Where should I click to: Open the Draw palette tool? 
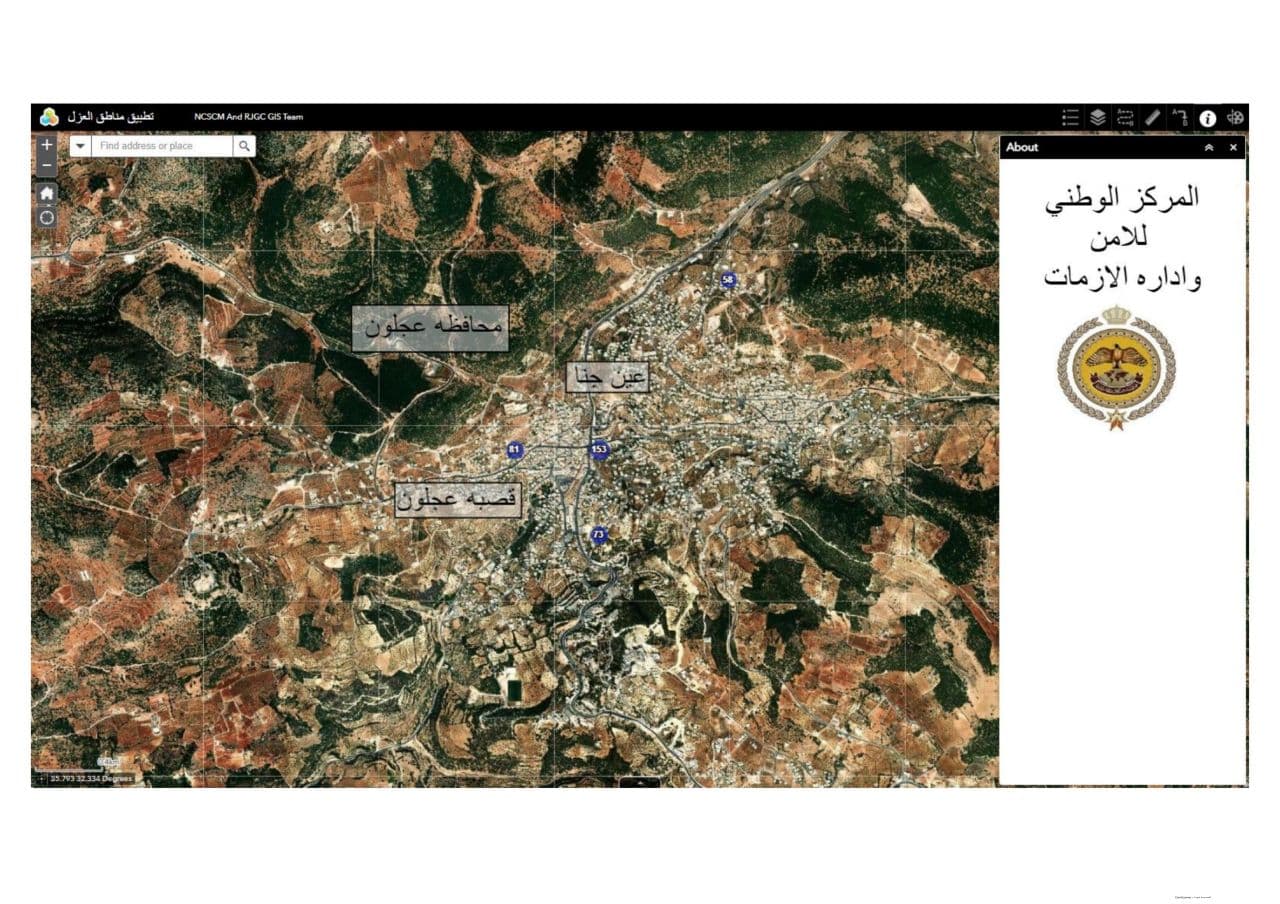coord(1235,117)
